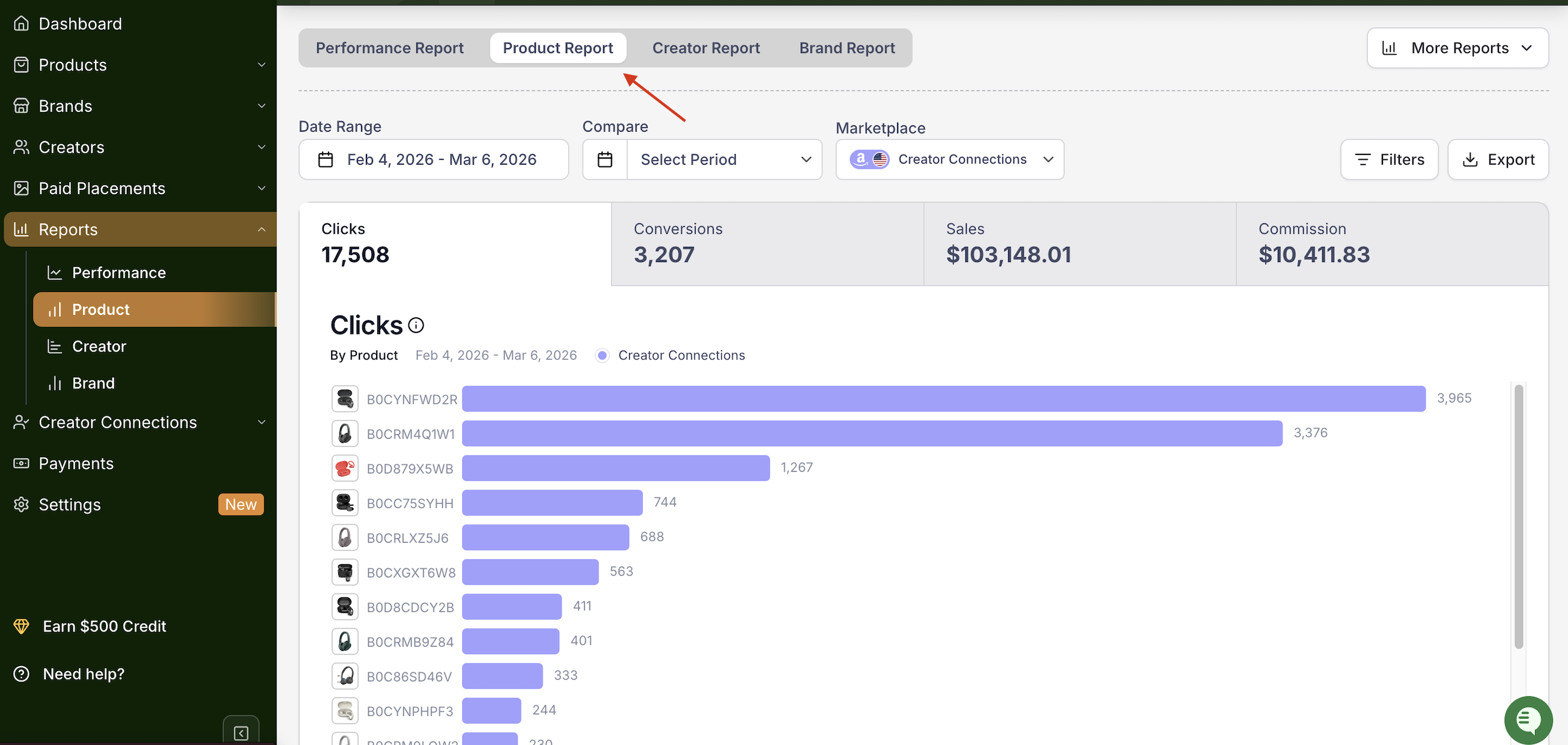Switch to the Brand Report tab

[846, 48]
